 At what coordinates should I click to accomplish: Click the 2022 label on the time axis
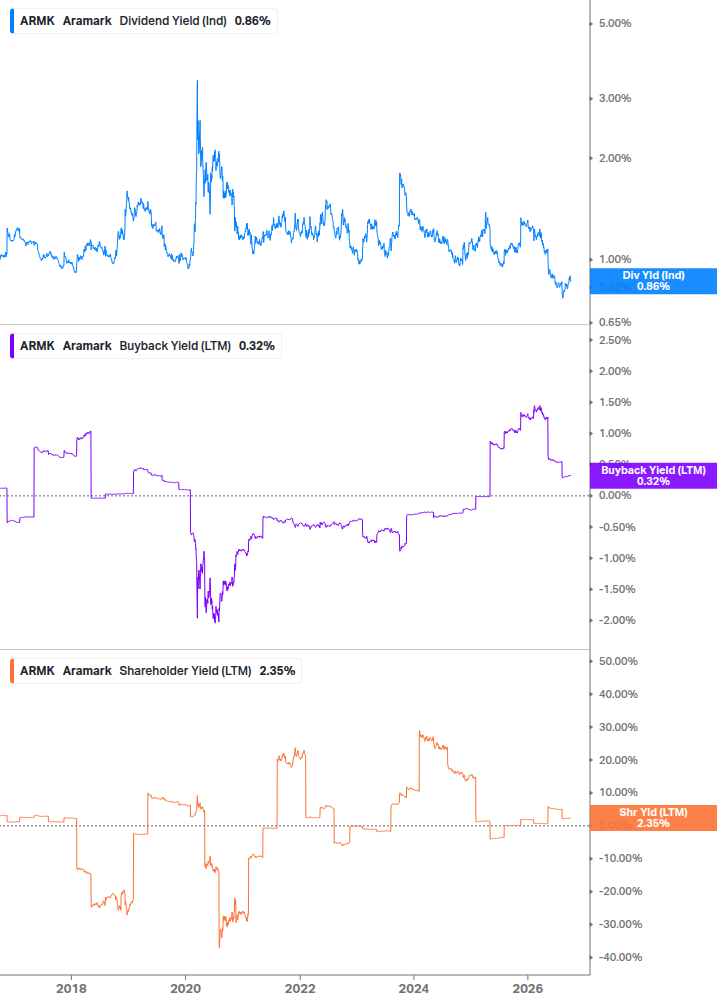299,989
